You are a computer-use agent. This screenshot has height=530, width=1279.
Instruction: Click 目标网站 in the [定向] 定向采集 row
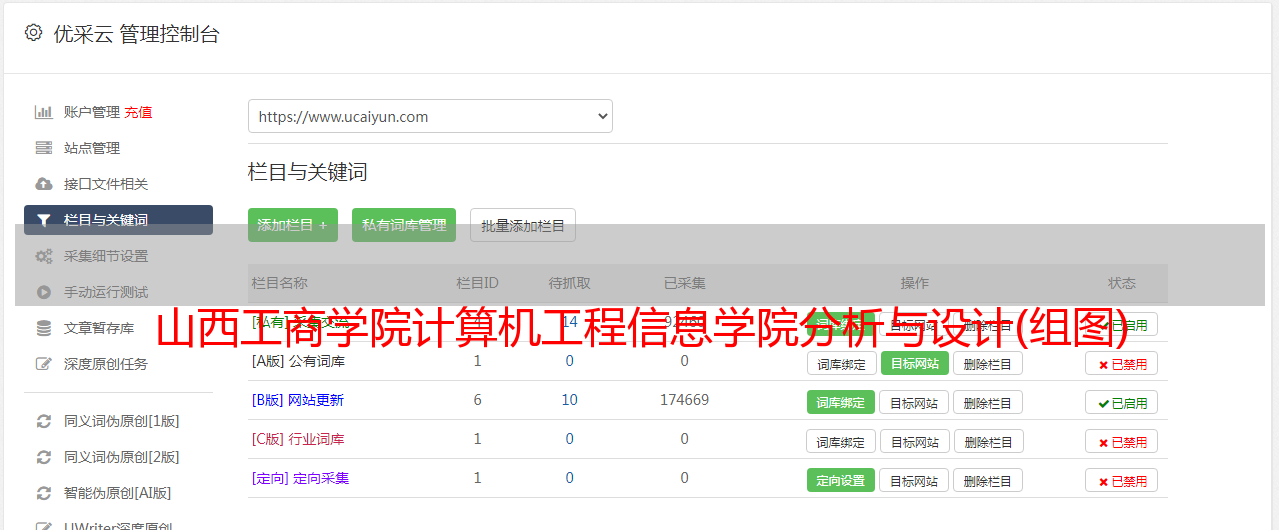(914, 480)
